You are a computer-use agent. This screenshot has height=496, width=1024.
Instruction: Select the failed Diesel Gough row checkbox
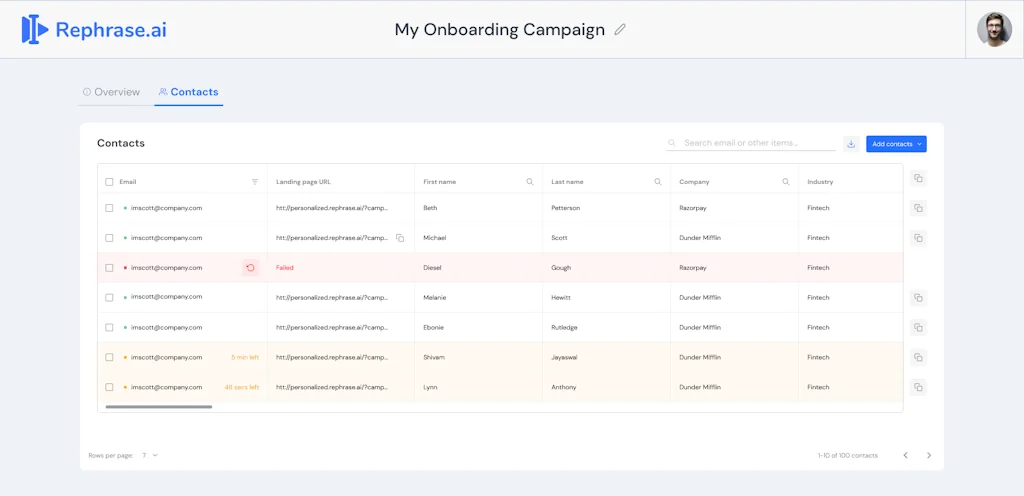[x=110, y=268]
